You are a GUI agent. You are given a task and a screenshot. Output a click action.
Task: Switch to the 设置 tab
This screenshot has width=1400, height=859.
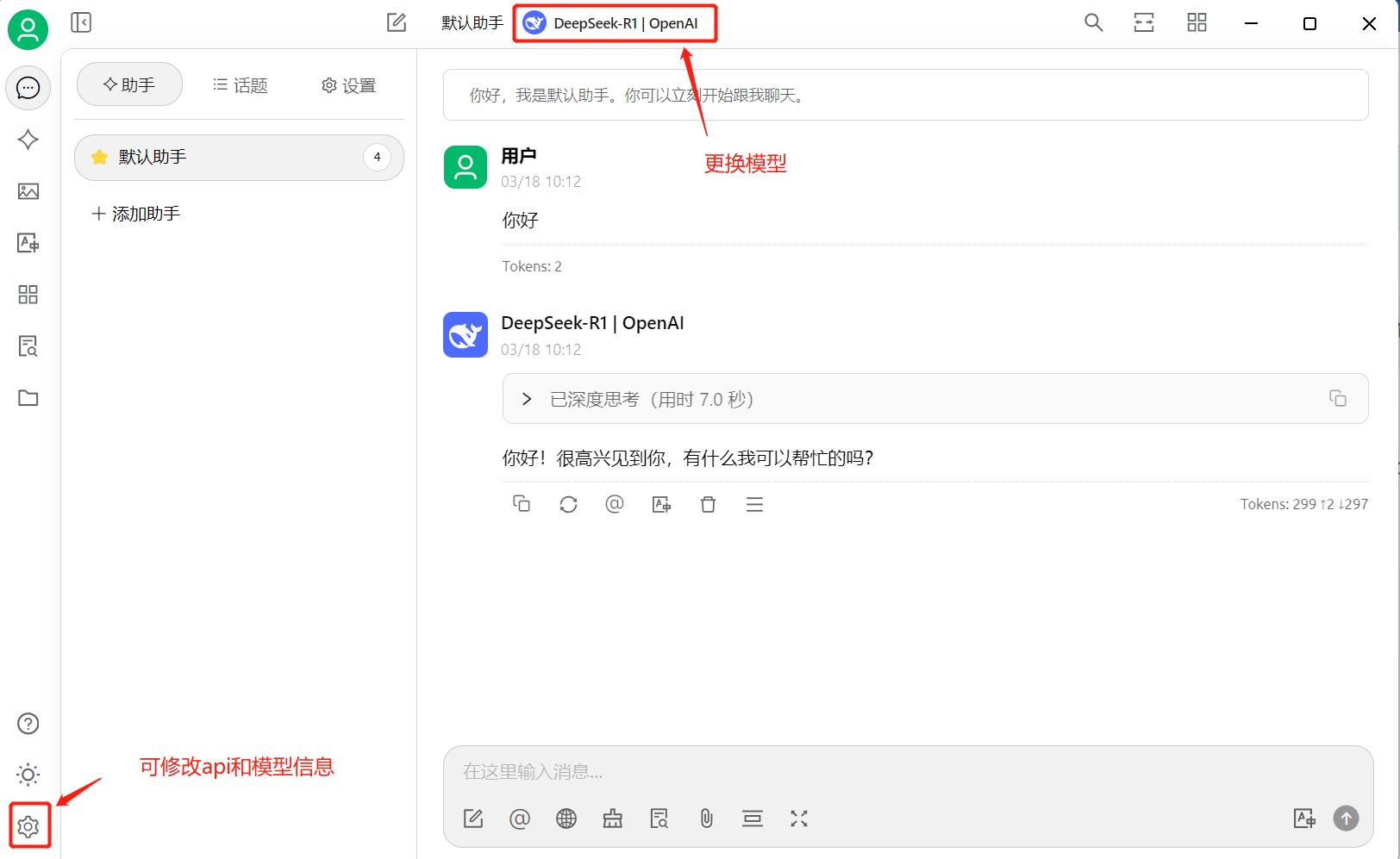[x=349, y=85]
